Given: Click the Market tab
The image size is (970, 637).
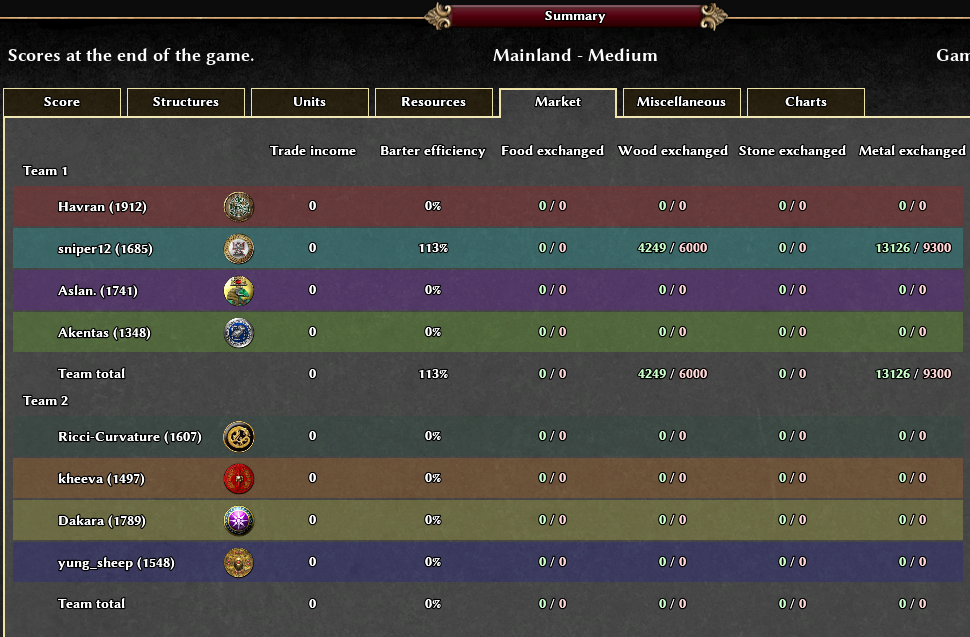Looking at the screenshot, I should coord(558,102).
